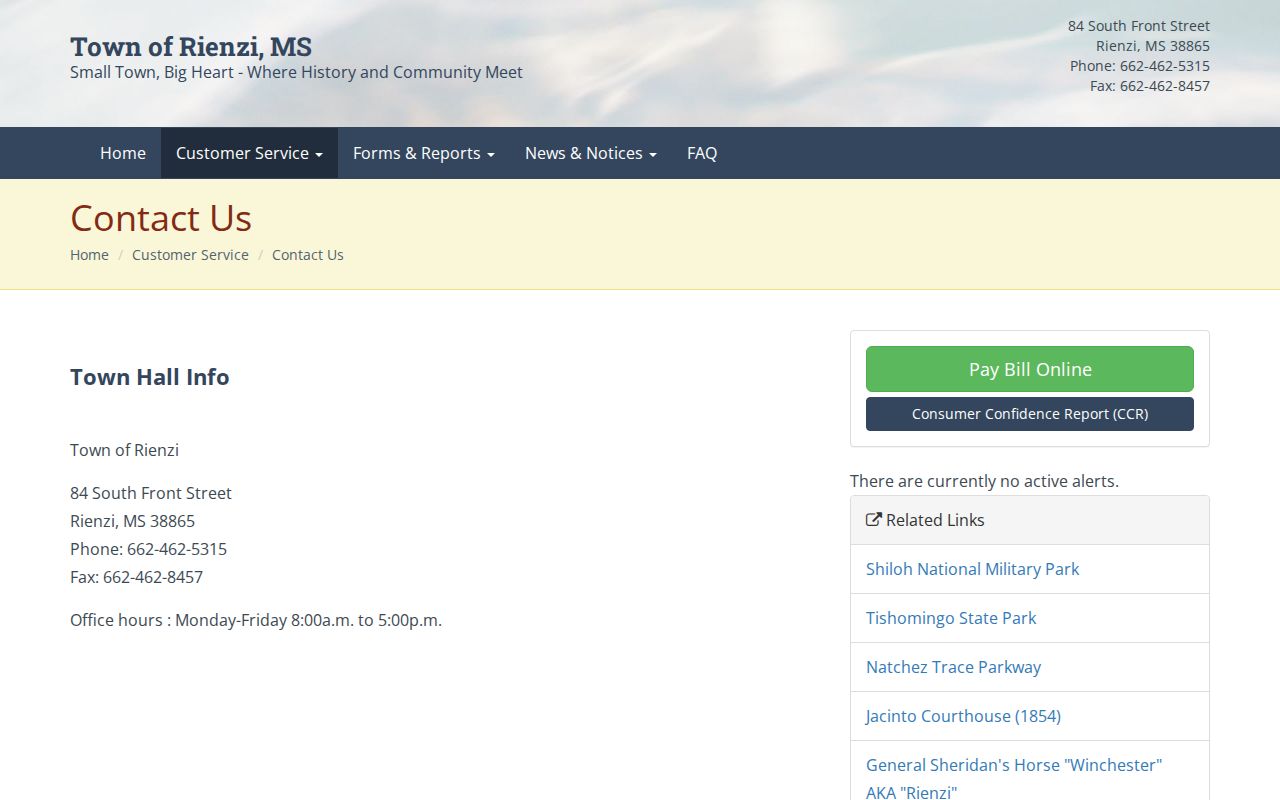Click the body text 84 South Front Street
Viewport: 1280px width, 800px height.
coord(151,493)
